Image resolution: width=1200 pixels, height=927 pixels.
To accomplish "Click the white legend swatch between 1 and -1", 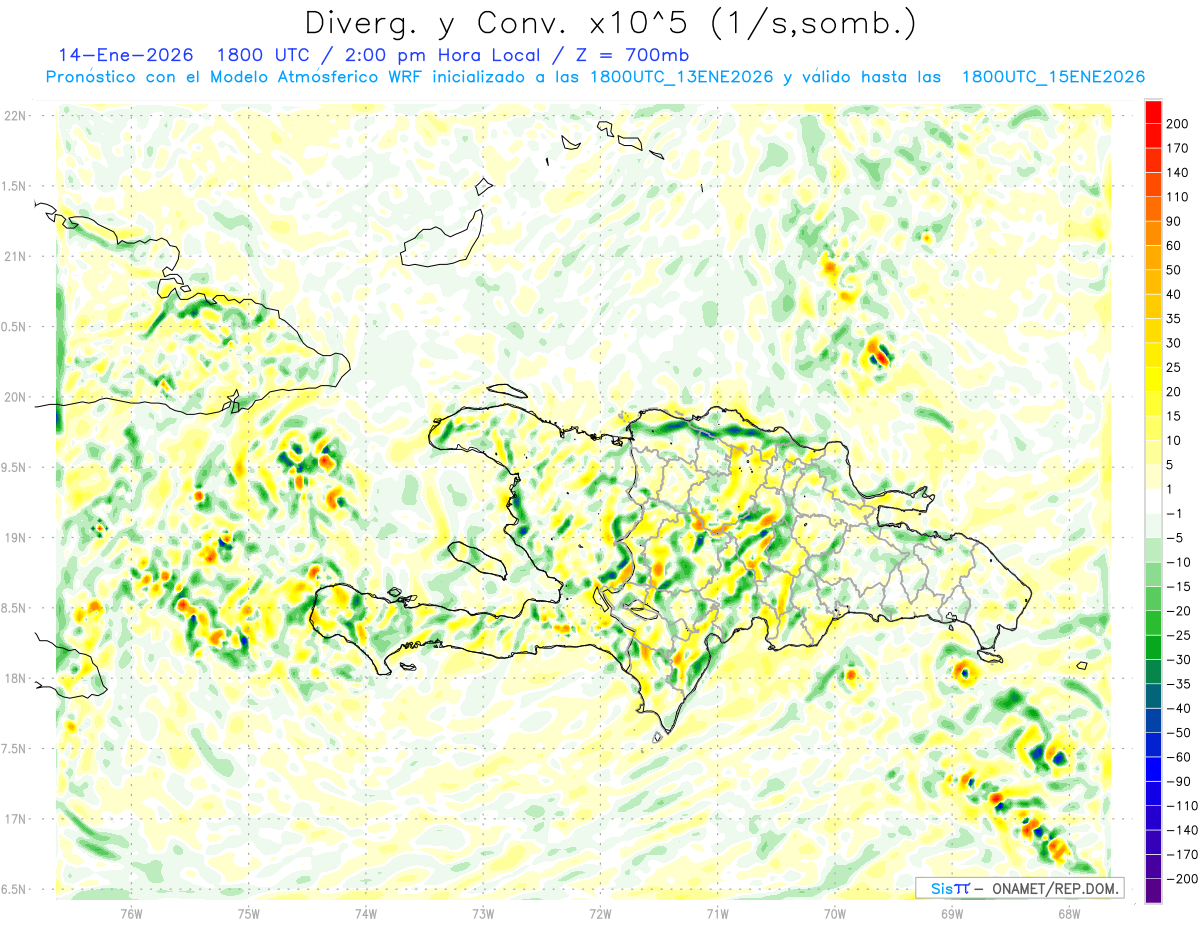I will (x=1153, y=501).
